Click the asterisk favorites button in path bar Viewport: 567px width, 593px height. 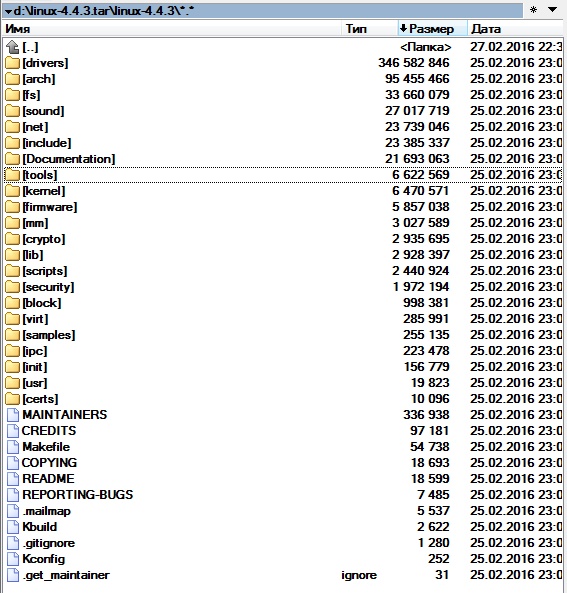click(533, 9)
